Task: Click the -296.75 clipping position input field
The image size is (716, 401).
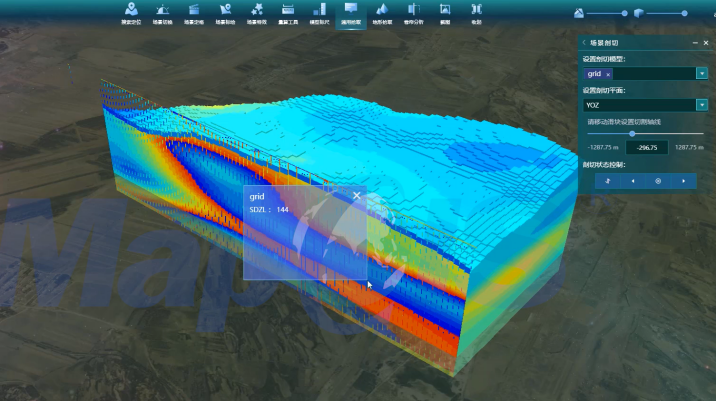Action: pyautogui.click(x=647, y=147)
